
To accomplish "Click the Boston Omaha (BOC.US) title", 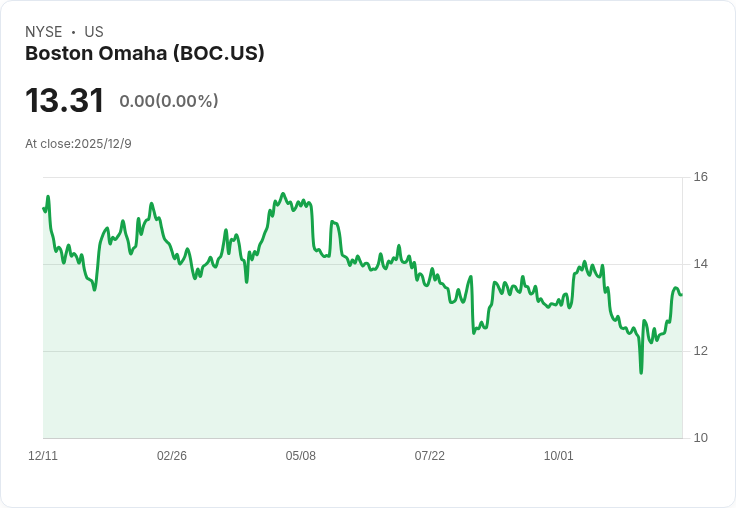I will (145, 54).
